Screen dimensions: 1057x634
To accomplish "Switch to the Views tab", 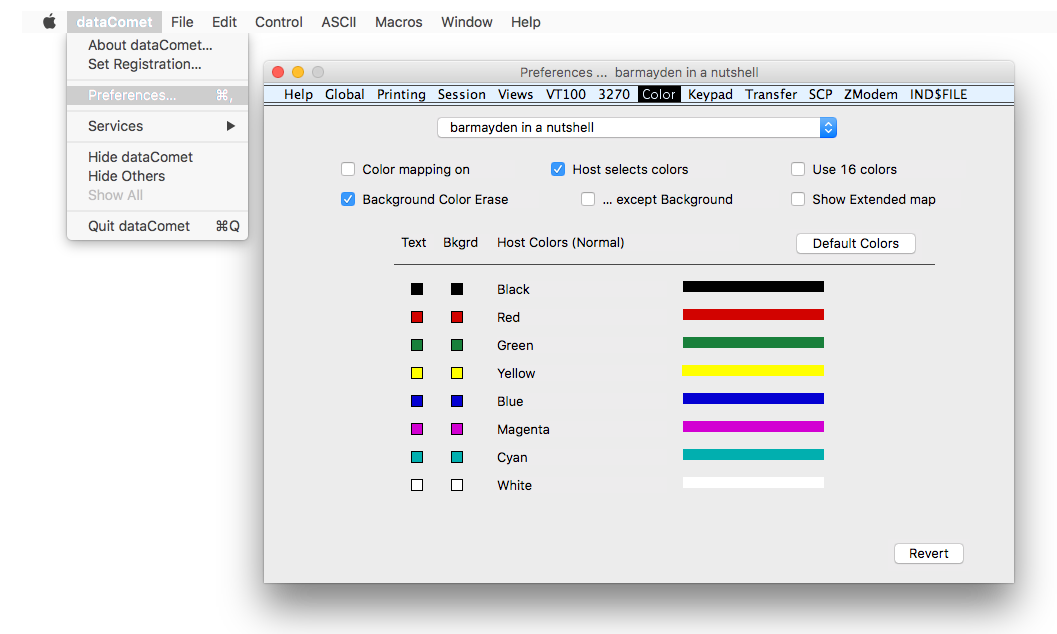I will (516, 94).
